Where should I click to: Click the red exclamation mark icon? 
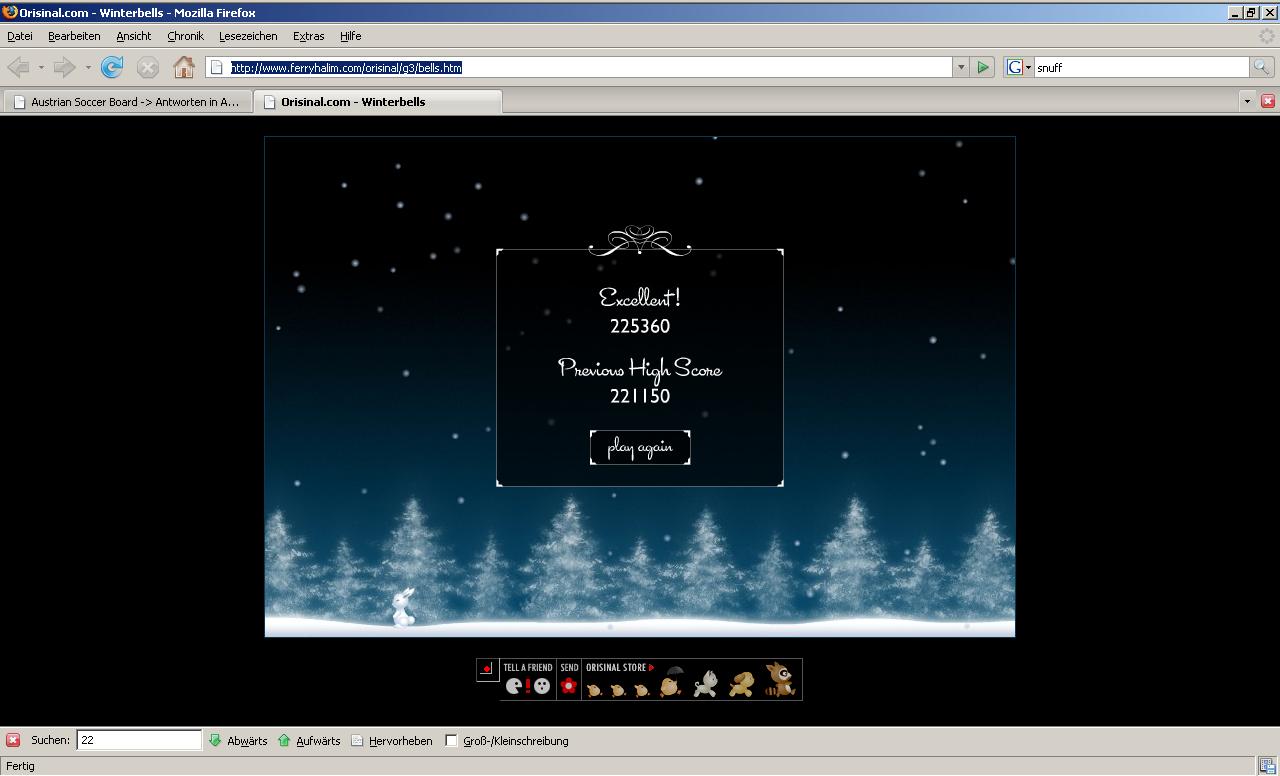pyautogui.click(x=528, y=686)
